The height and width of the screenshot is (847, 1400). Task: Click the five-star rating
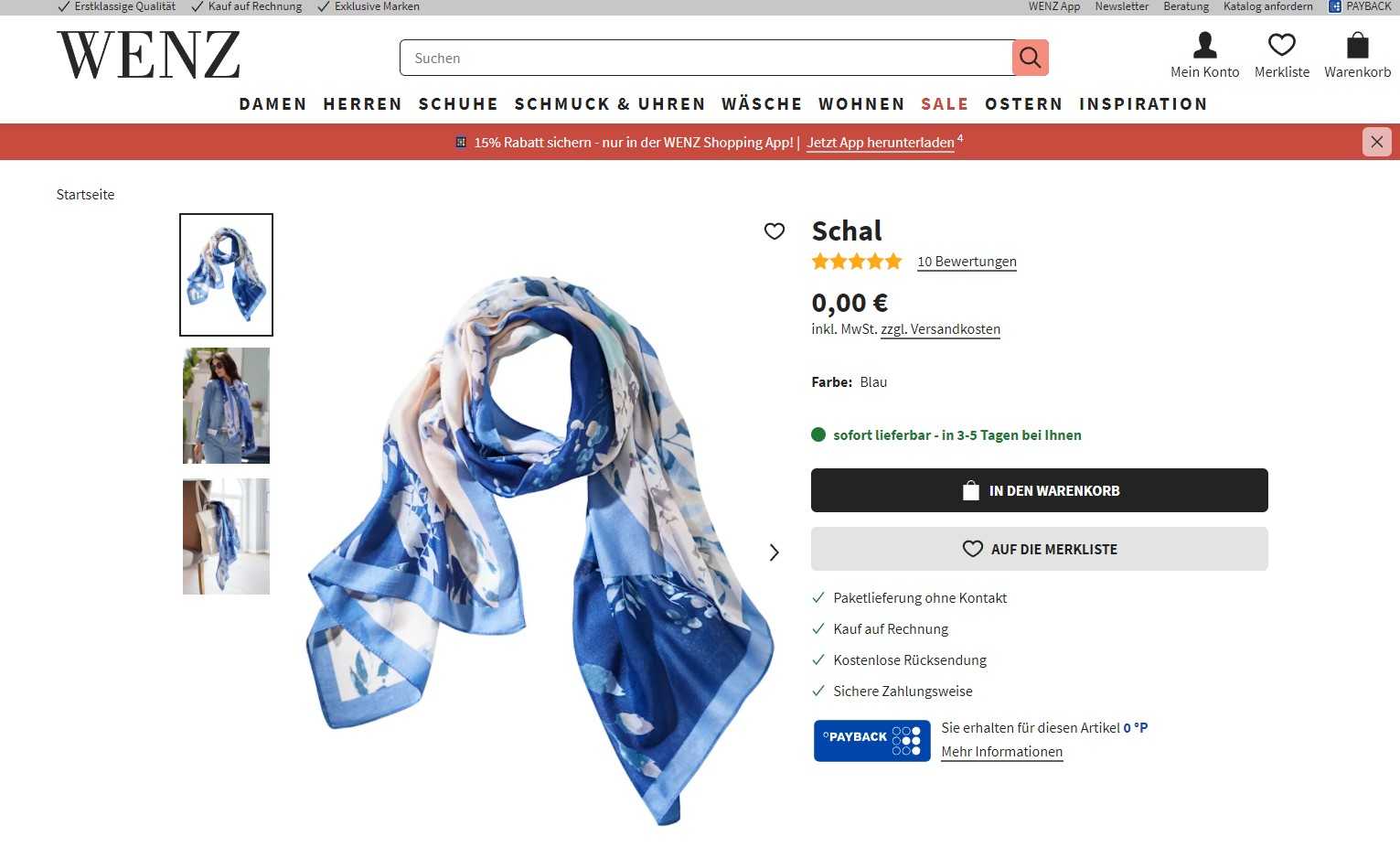[x=857, y=262]
